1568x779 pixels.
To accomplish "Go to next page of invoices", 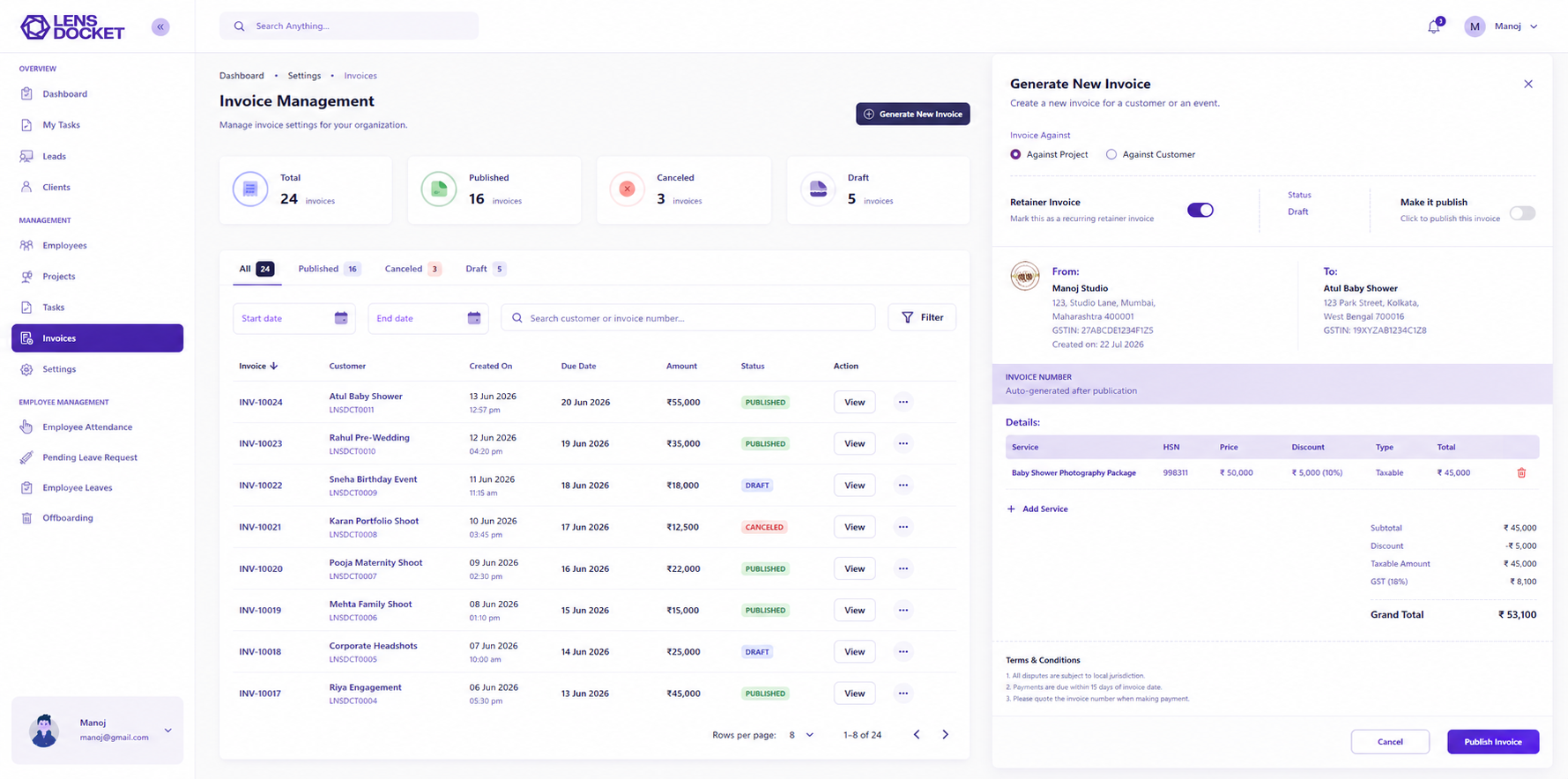I will [946, 735].
